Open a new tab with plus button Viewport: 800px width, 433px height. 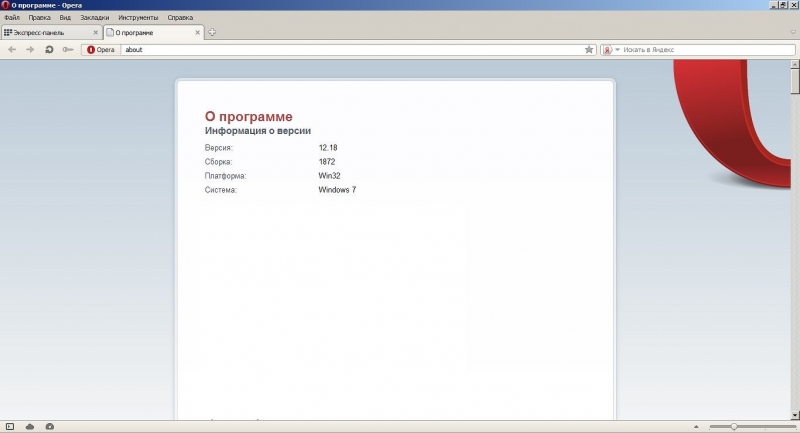(x=212, y=33)
